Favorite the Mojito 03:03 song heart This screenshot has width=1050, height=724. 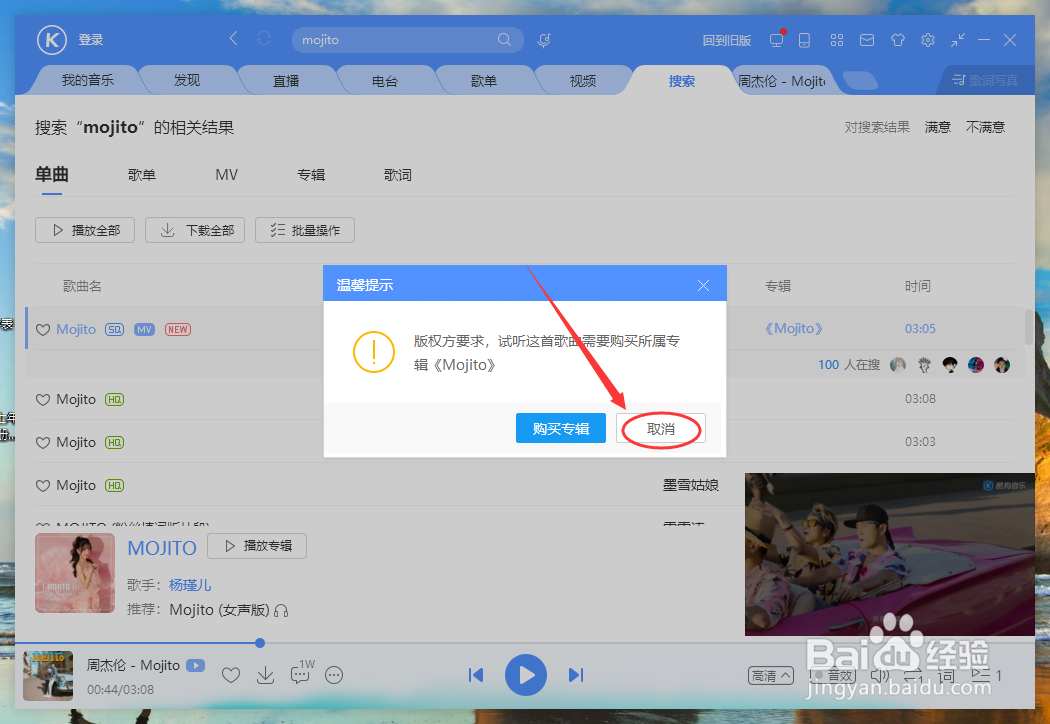43,443
